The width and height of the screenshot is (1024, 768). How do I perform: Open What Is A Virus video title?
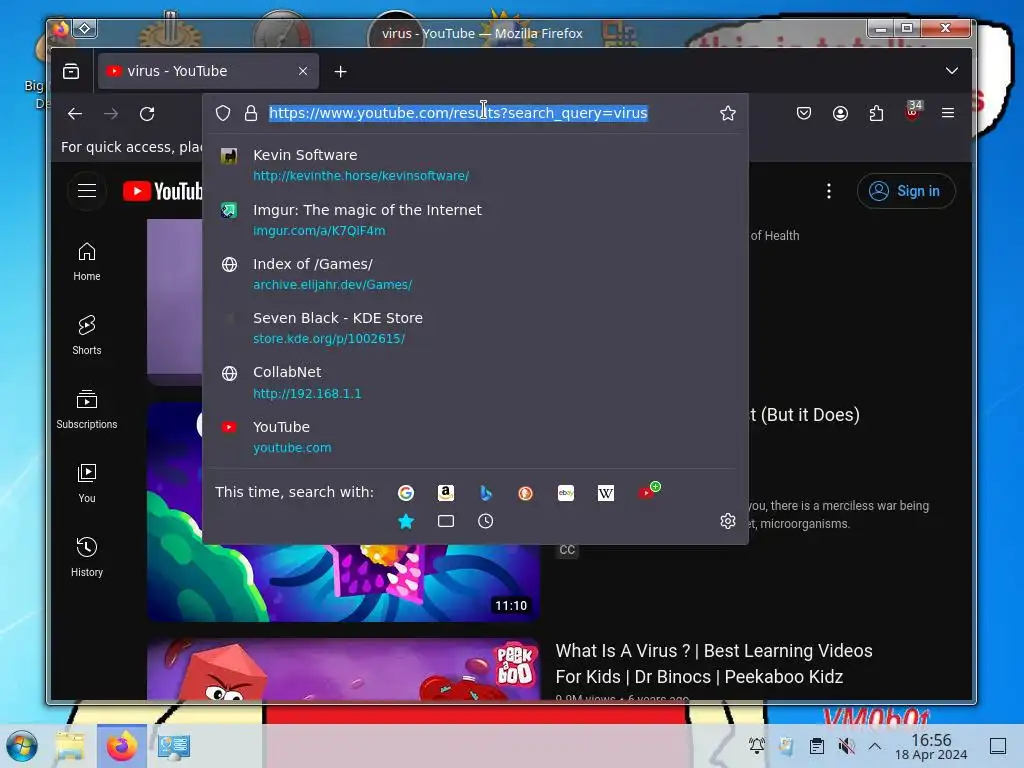pos(714,664)
